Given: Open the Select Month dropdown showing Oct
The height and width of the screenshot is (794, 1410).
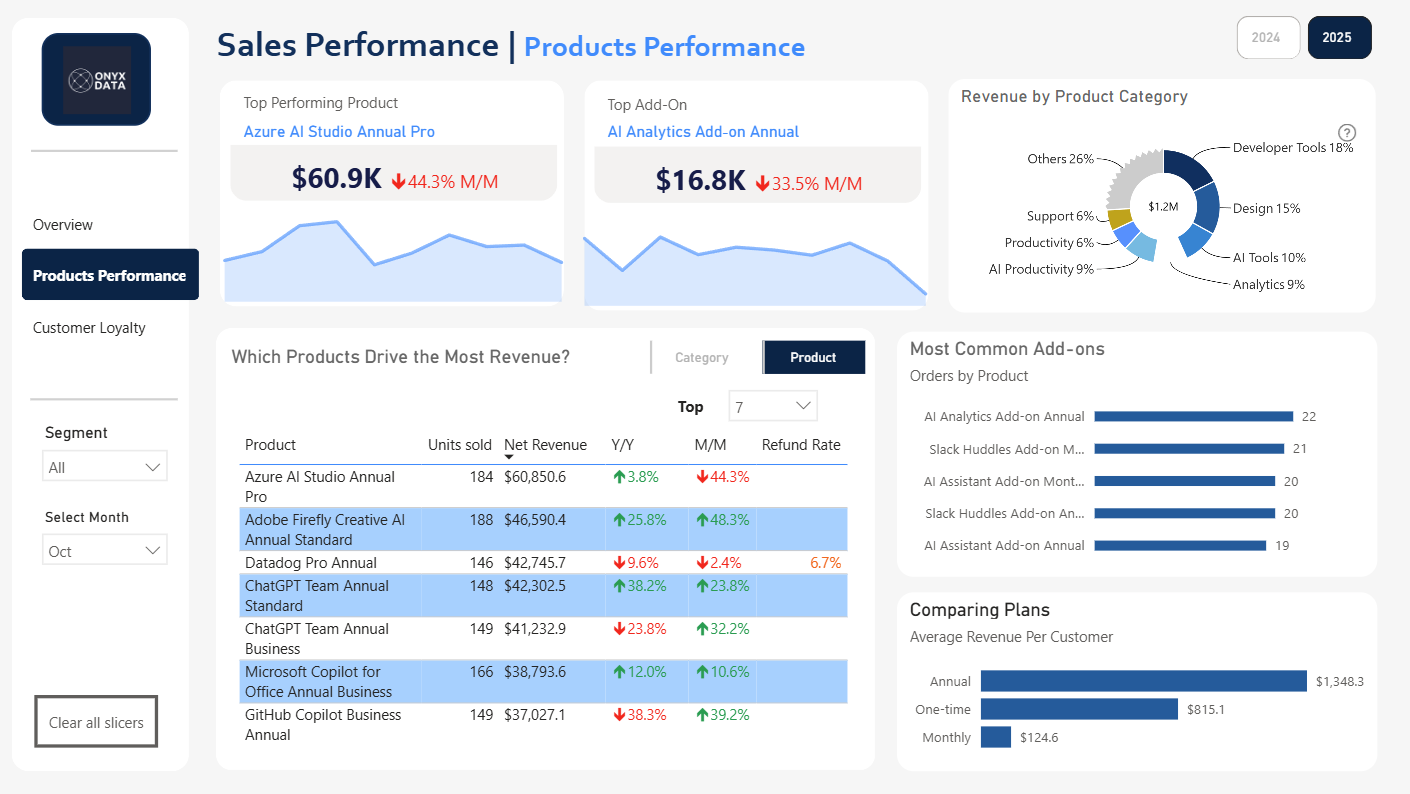Looking at the screenshot, I should tap(105, 551).
